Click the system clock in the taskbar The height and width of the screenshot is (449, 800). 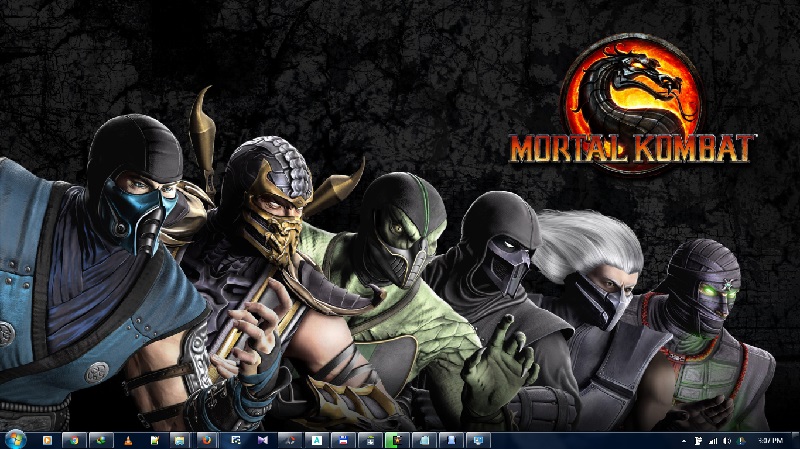[770, 440]
